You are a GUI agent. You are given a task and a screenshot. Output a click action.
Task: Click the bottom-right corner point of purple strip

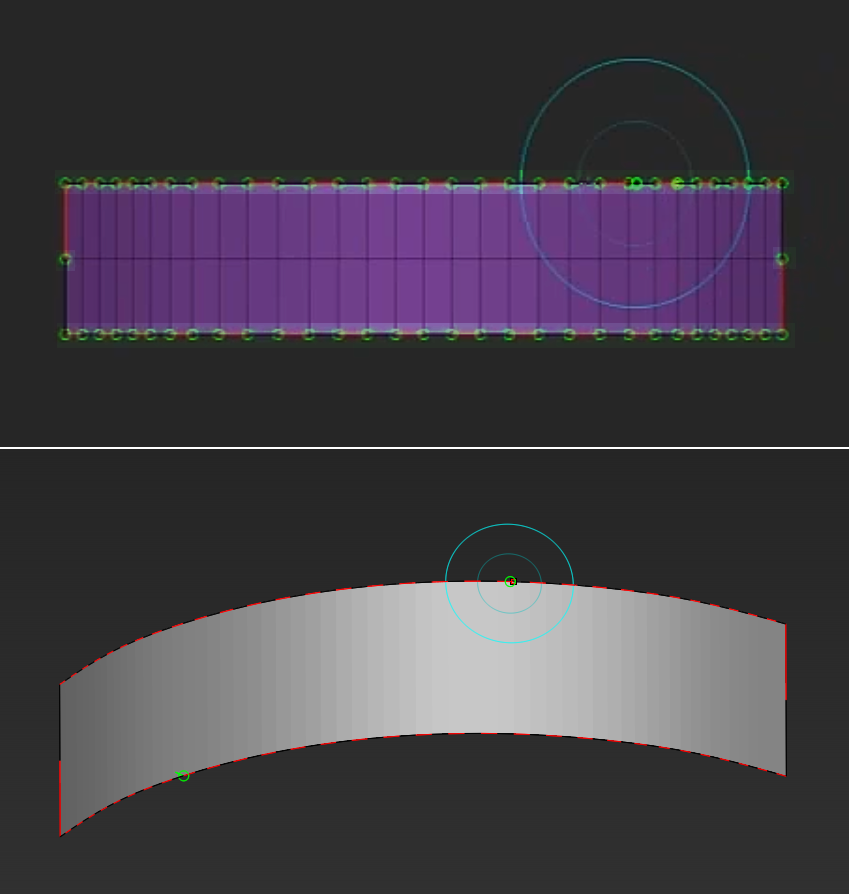pyautogui.click(x=782, y=335)
